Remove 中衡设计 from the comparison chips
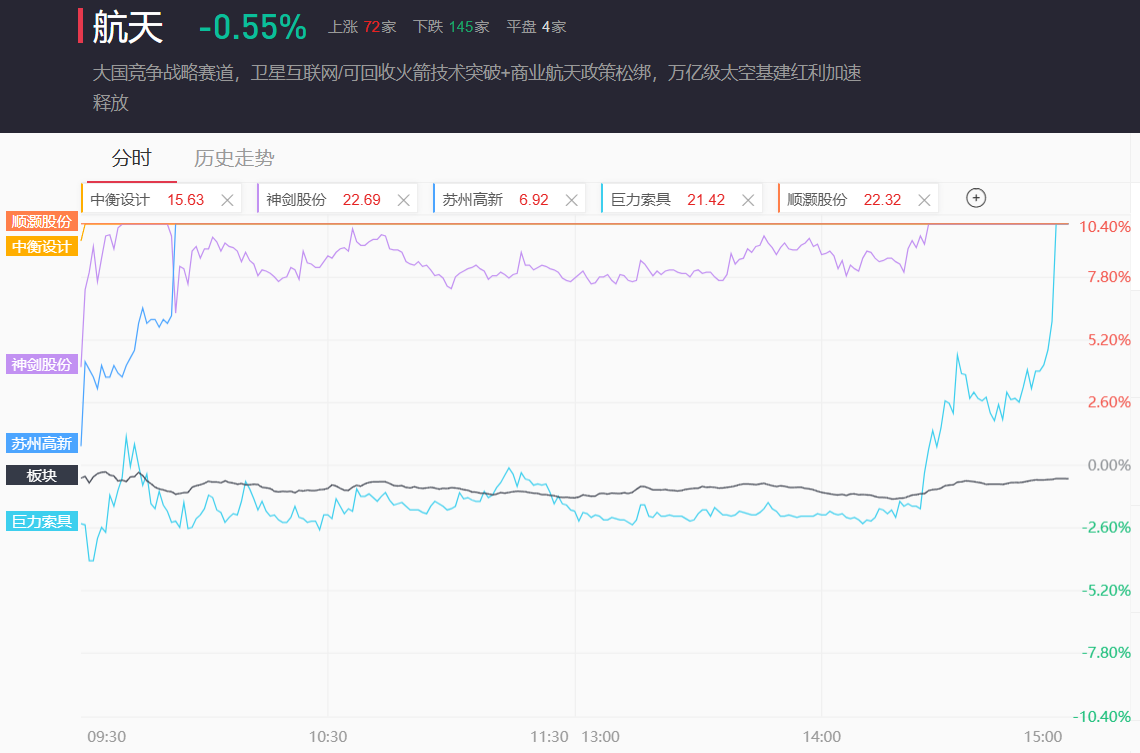The image size is (1140, 753). point(227,200)
